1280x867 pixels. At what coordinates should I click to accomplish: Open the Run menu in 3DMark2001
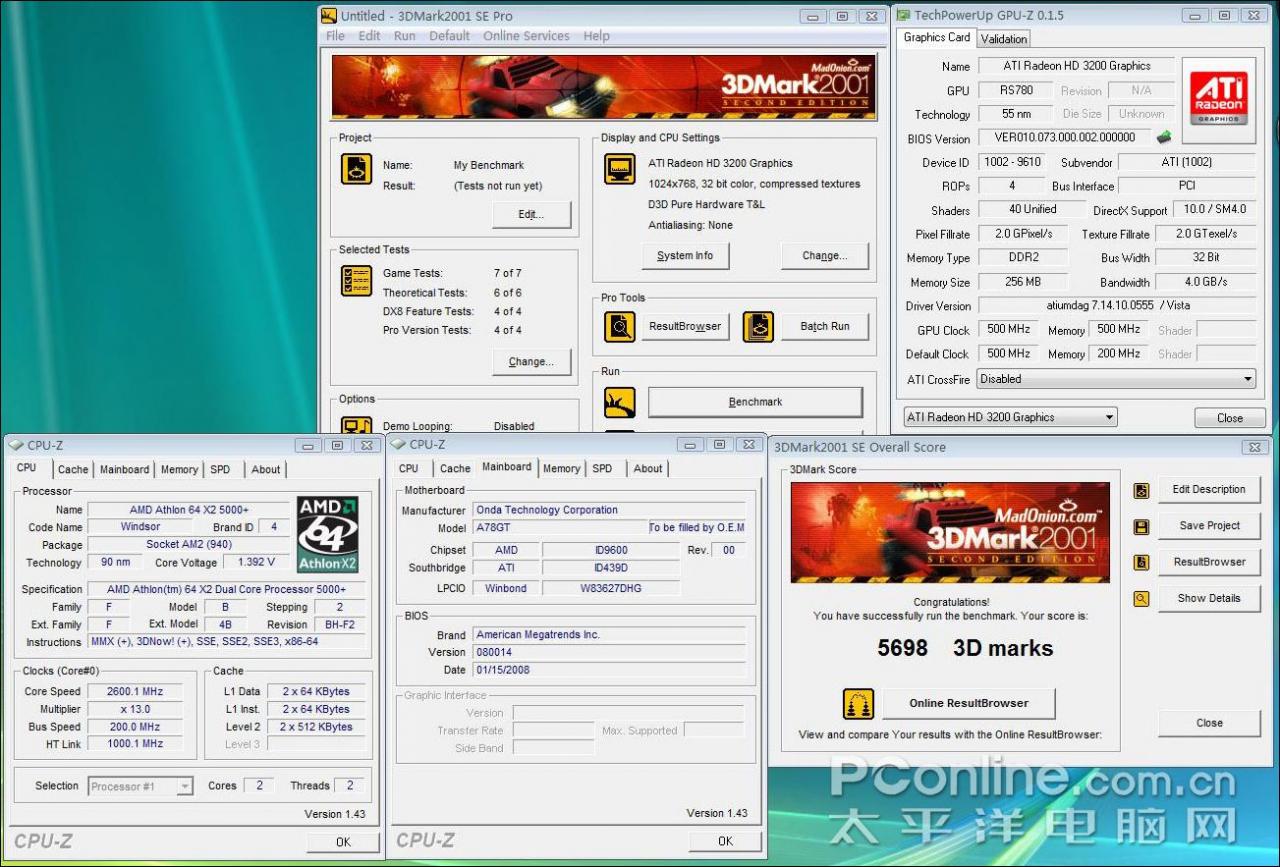click(x=404, y=36)
